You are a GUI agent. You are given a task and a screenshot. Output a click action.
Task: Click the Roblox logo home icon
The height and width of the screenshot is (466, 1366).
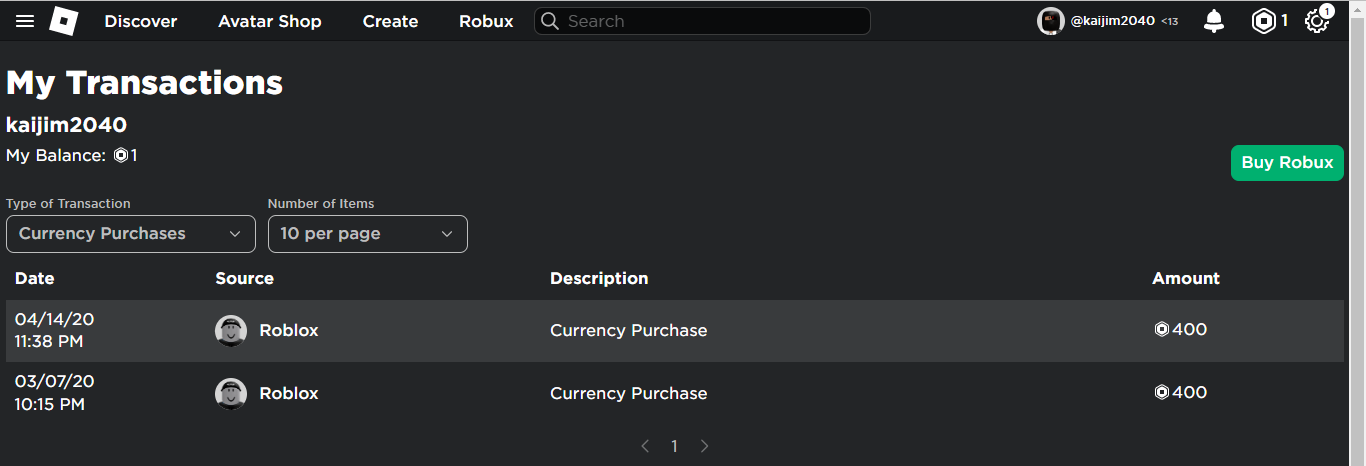click(64, 21)
